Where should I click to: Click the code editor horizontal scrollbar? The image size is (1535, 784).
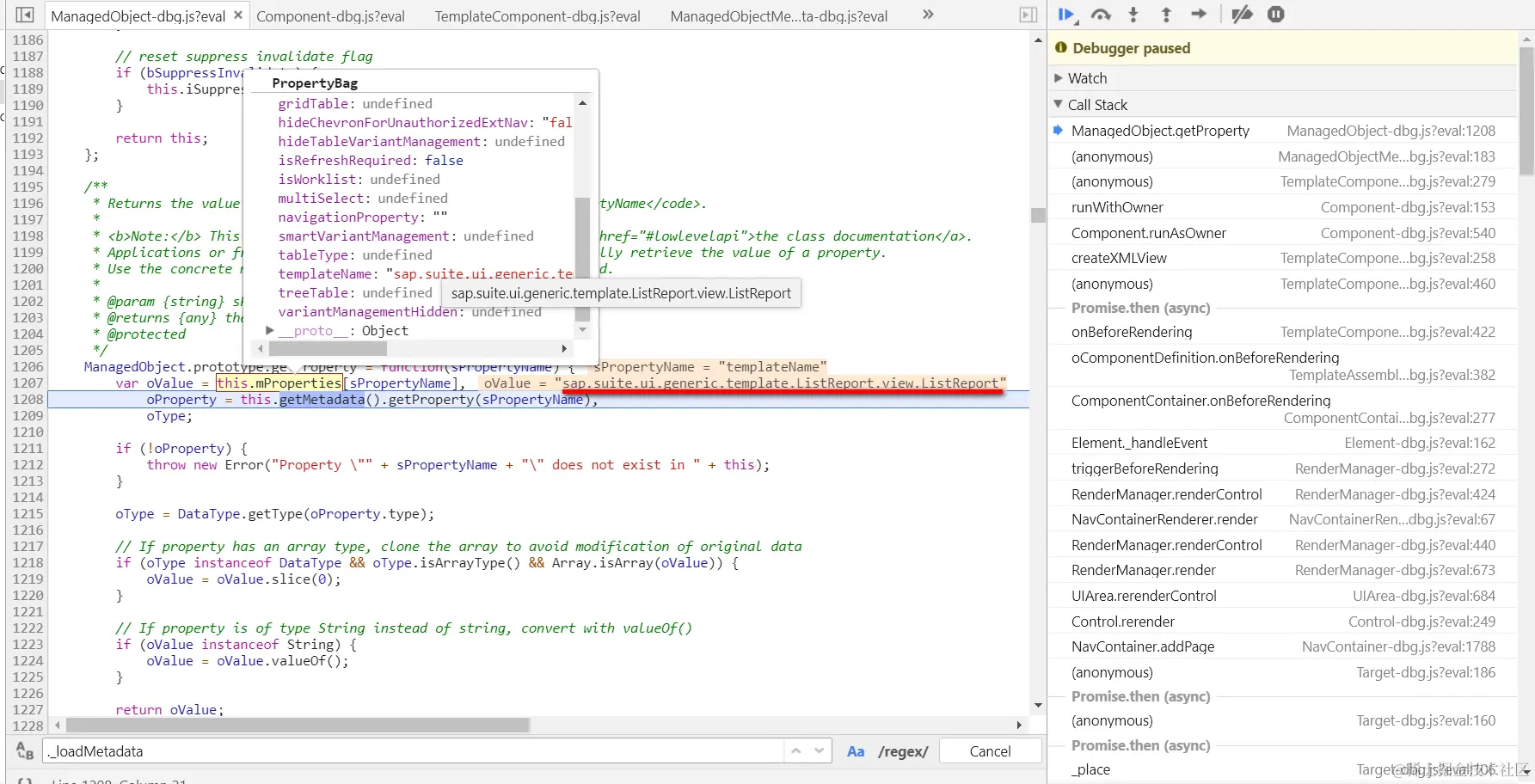(298, 725)
